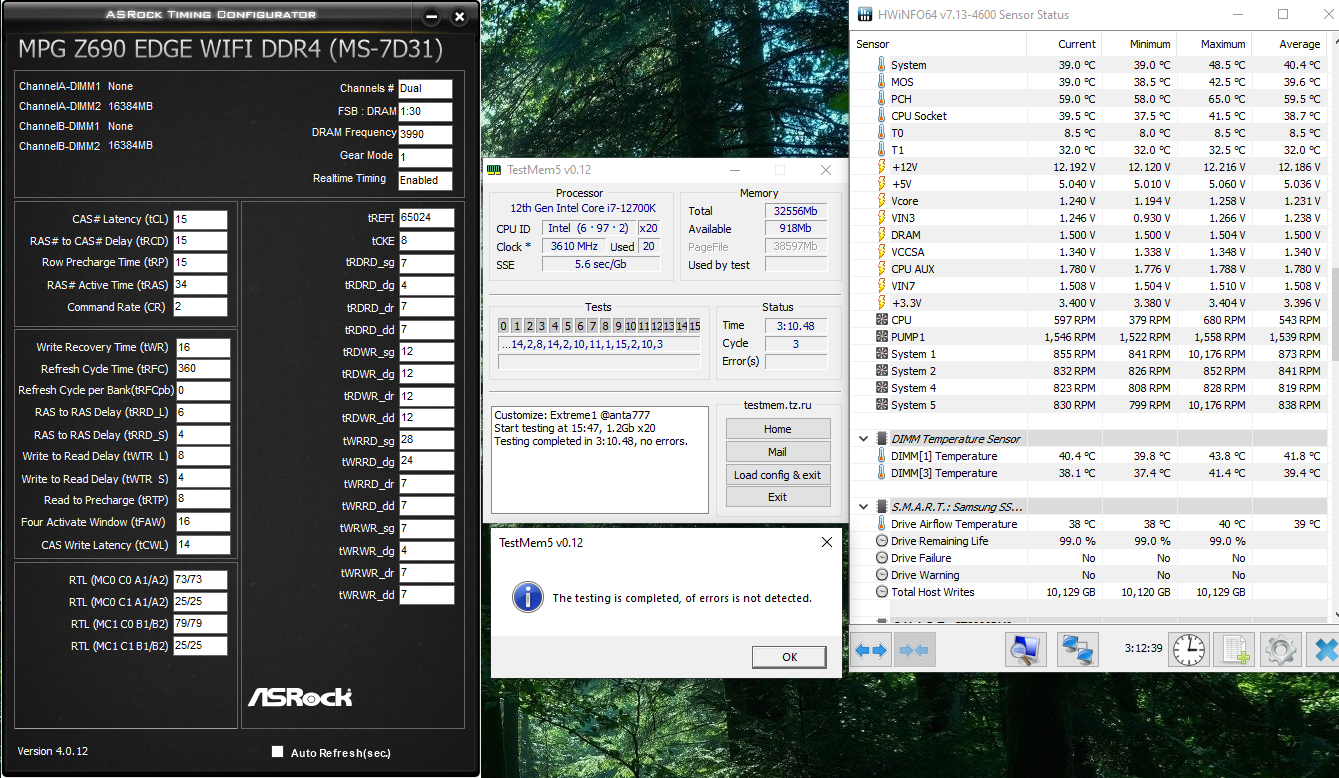Viewport: 1339px width, 778px height.
Task: Open HWiNFO settings with the gear icon
Action: [x=1280, y=649]
